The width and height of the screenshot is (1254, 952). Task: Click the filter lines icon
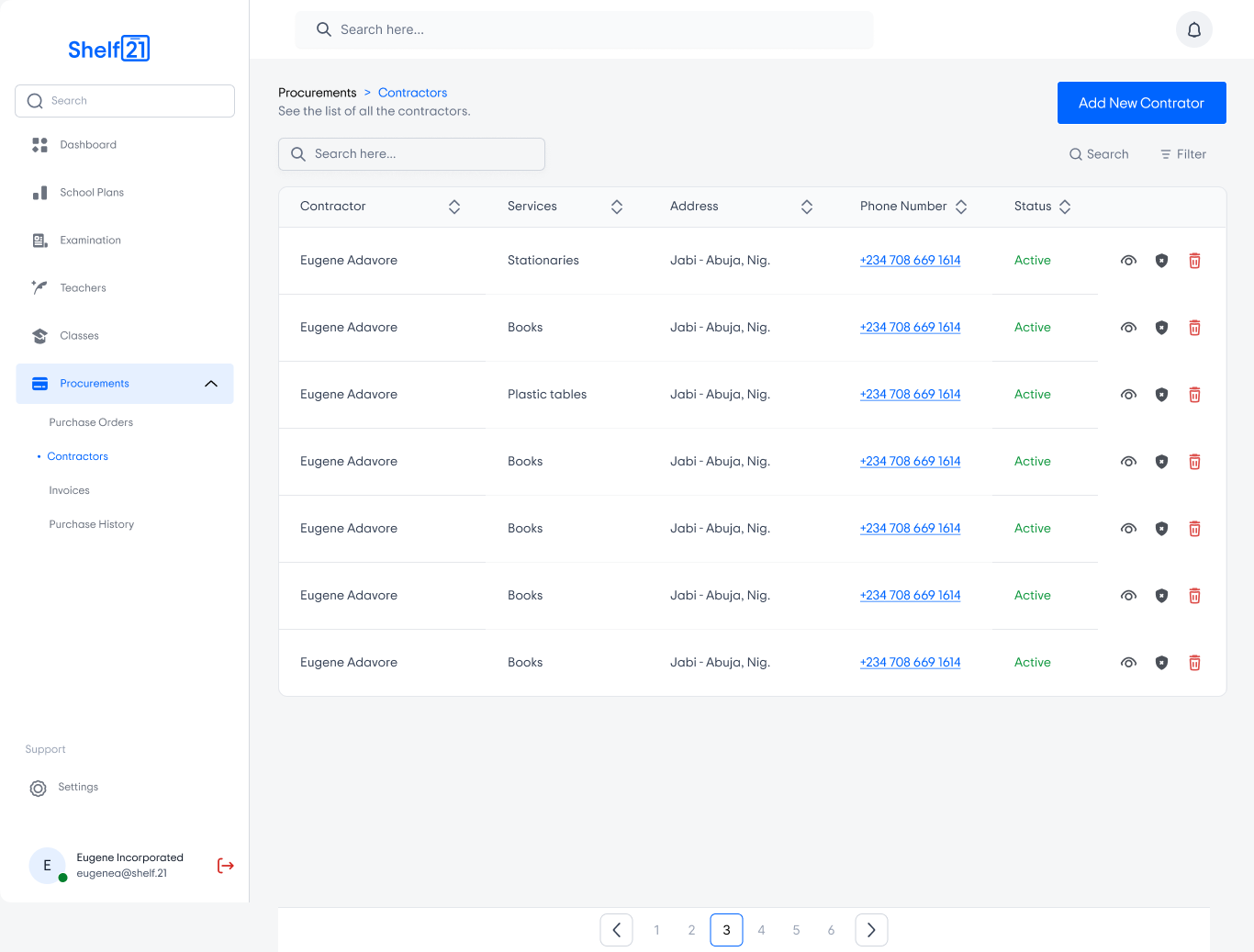pyautogui.click(x=1166, y=154)
